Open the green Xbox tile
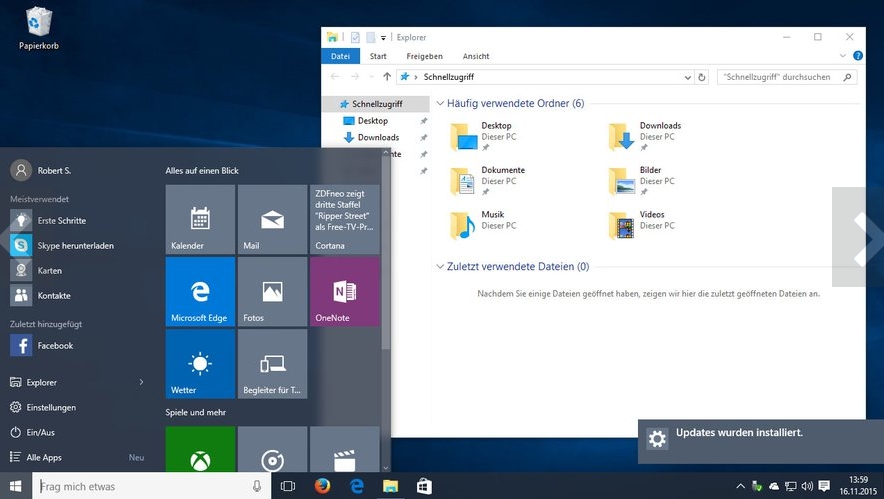The width and height of the screenshot is (884, 499). [x=200, y=449]
